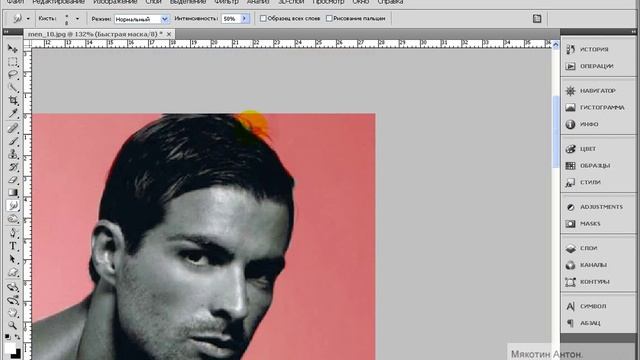Select the Brush tool
640x360 pixels.
pos(13,142)
